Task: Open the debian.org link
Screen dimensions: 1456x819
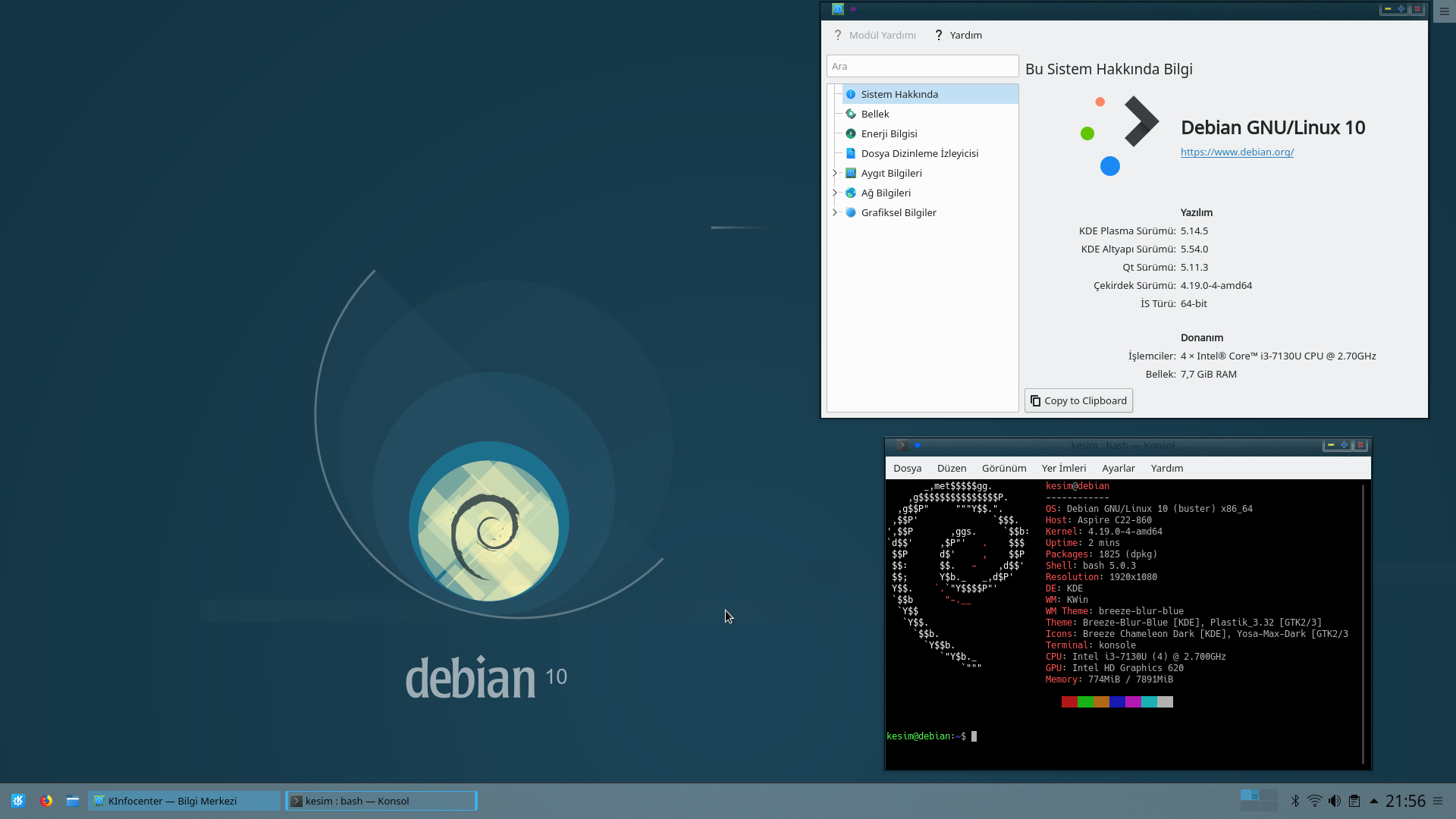Action: tap(1237, 152)
